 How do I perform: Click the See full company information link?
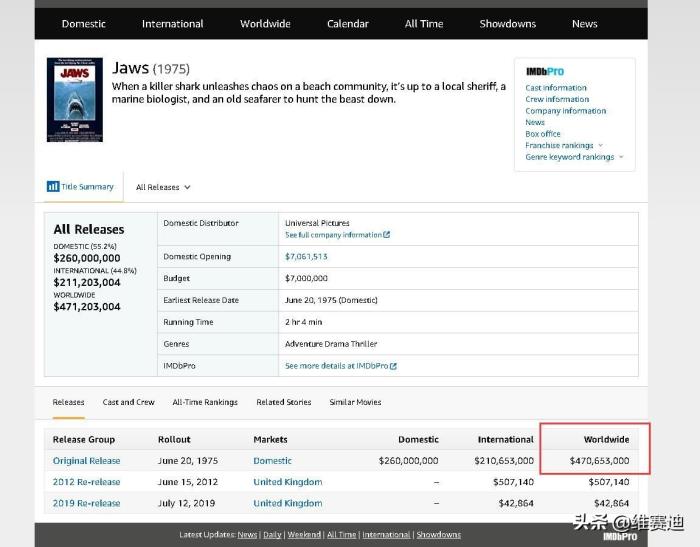tap(337, 235)
